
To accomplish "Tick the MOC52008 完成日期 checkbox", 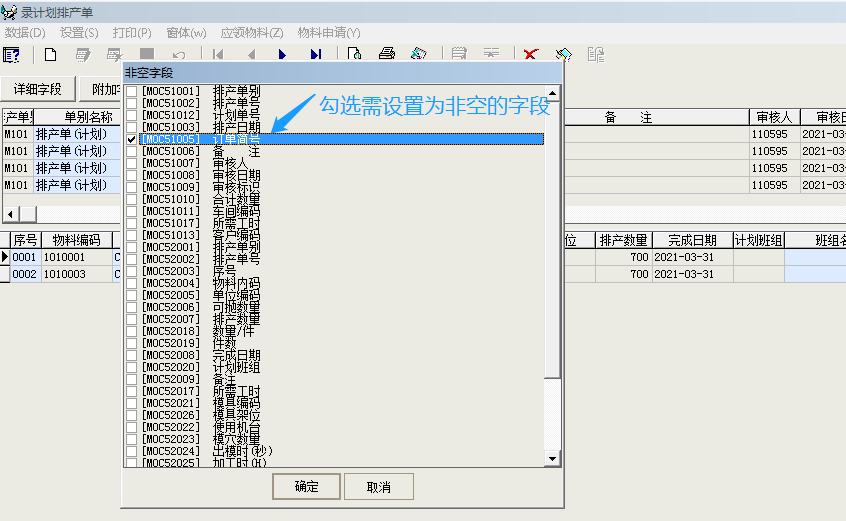I will [x=132, y=356].
